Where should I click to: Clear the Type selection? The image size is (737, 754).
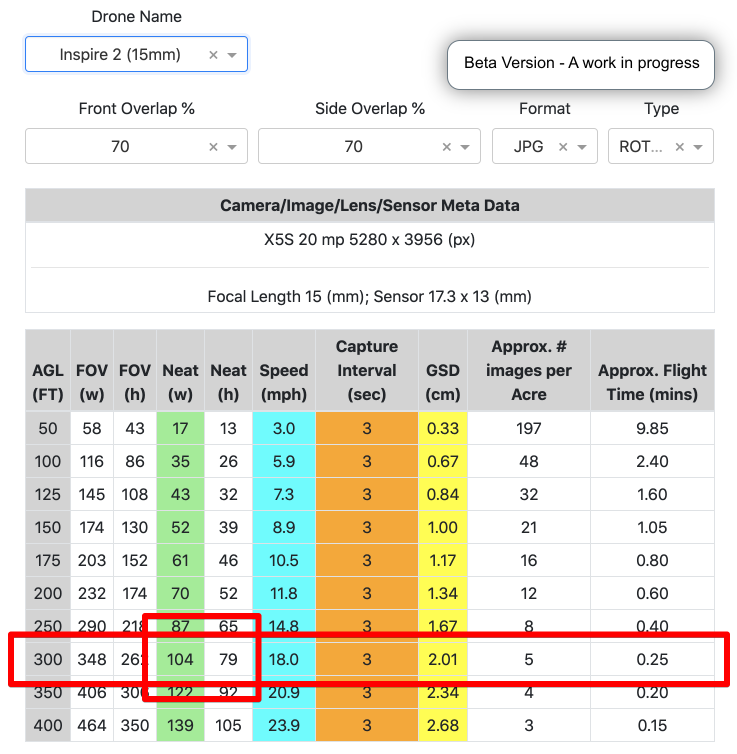tap(680, 147)
